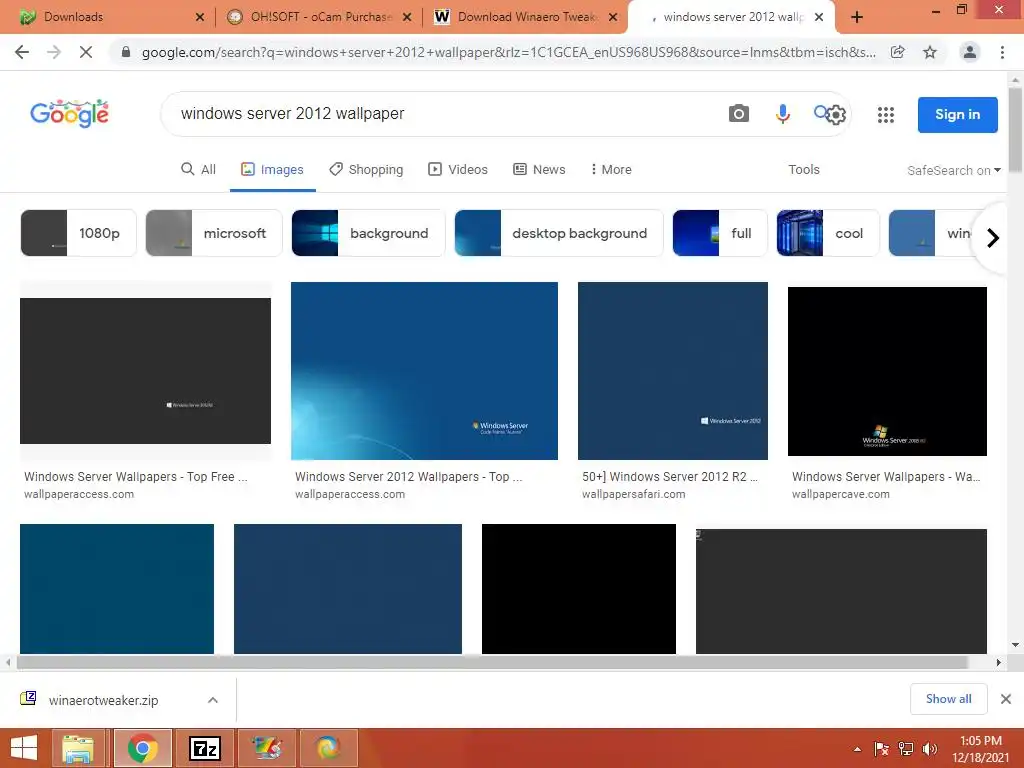Image resolution: width=1024 pixels, height=768 pixels.
Task: Switch to the Shopping tab
Action: (366, 170)
